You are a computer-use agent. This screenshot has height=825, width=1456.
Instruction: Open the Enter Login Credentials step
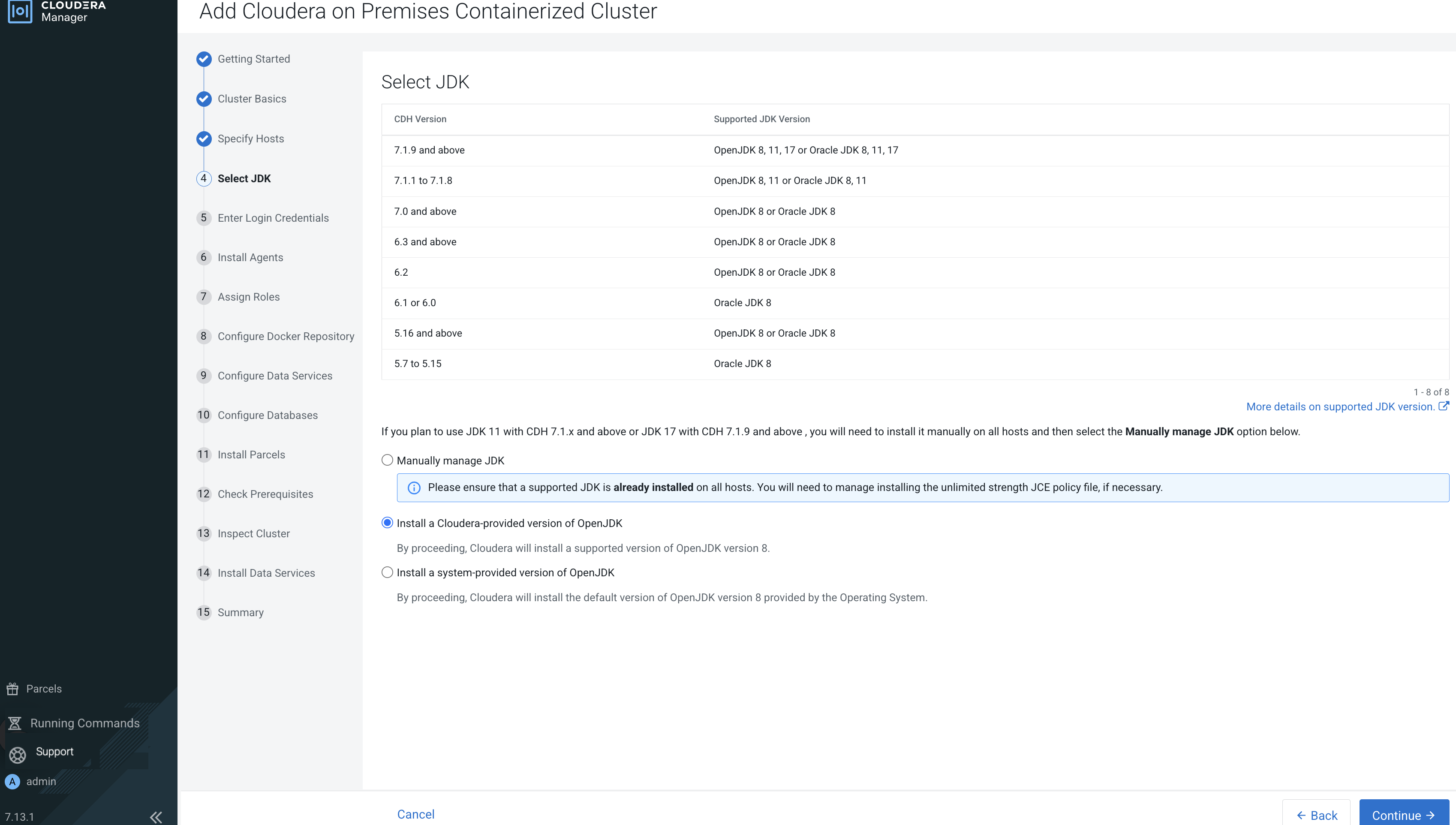[x=273, y=218]
